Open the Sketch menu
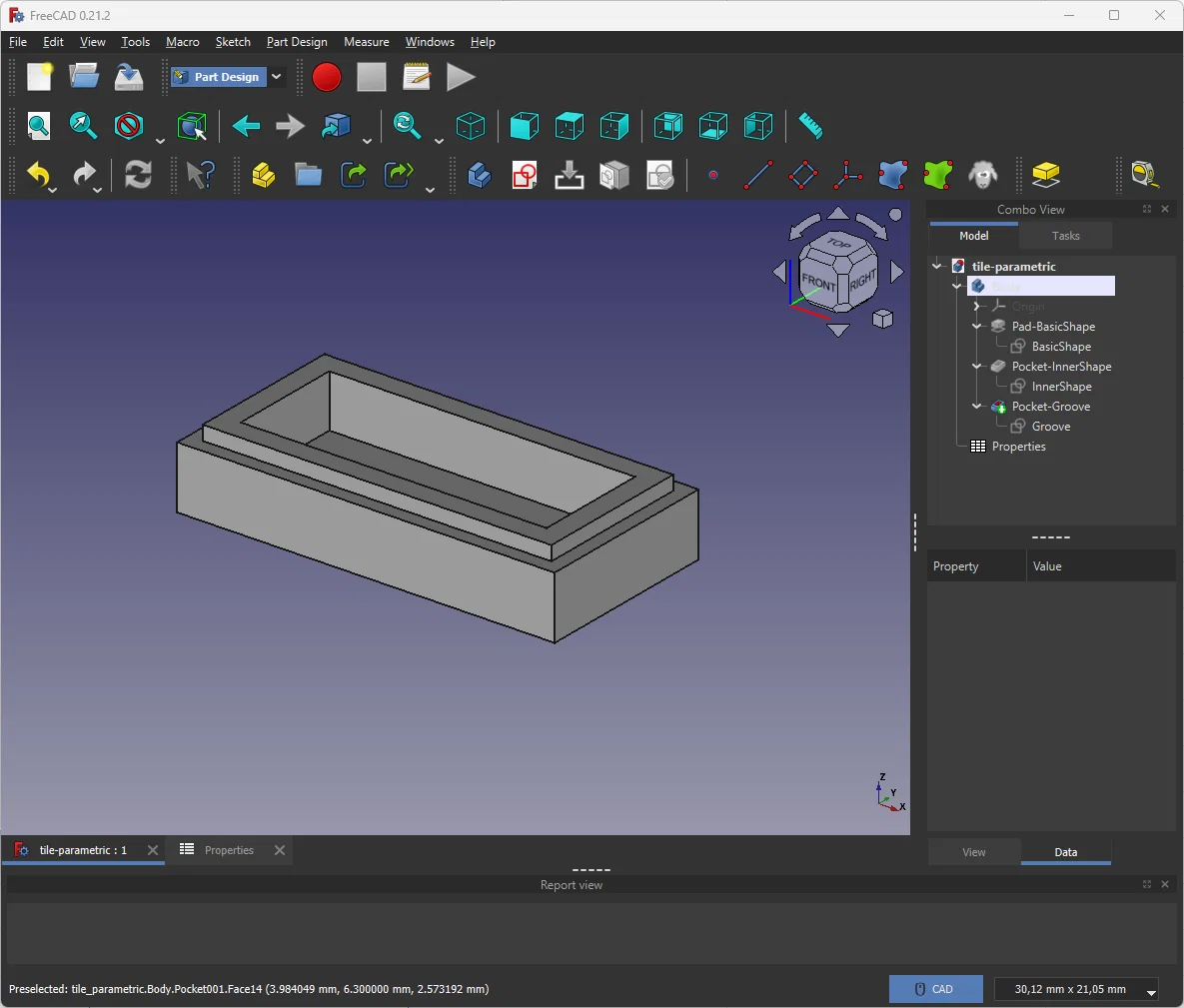This screenshot has height=1008, width=1184. tap(233, 42)
